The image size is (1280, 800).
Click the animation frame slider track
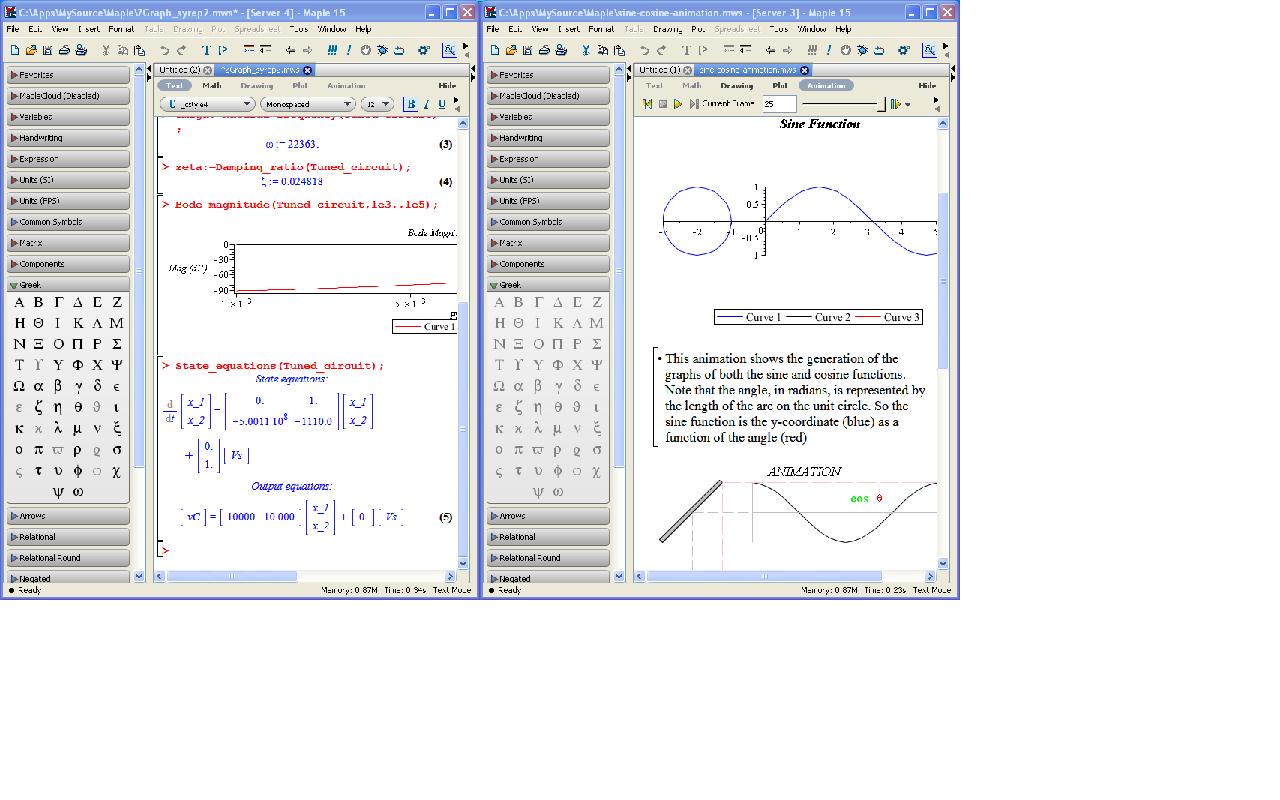840,104
